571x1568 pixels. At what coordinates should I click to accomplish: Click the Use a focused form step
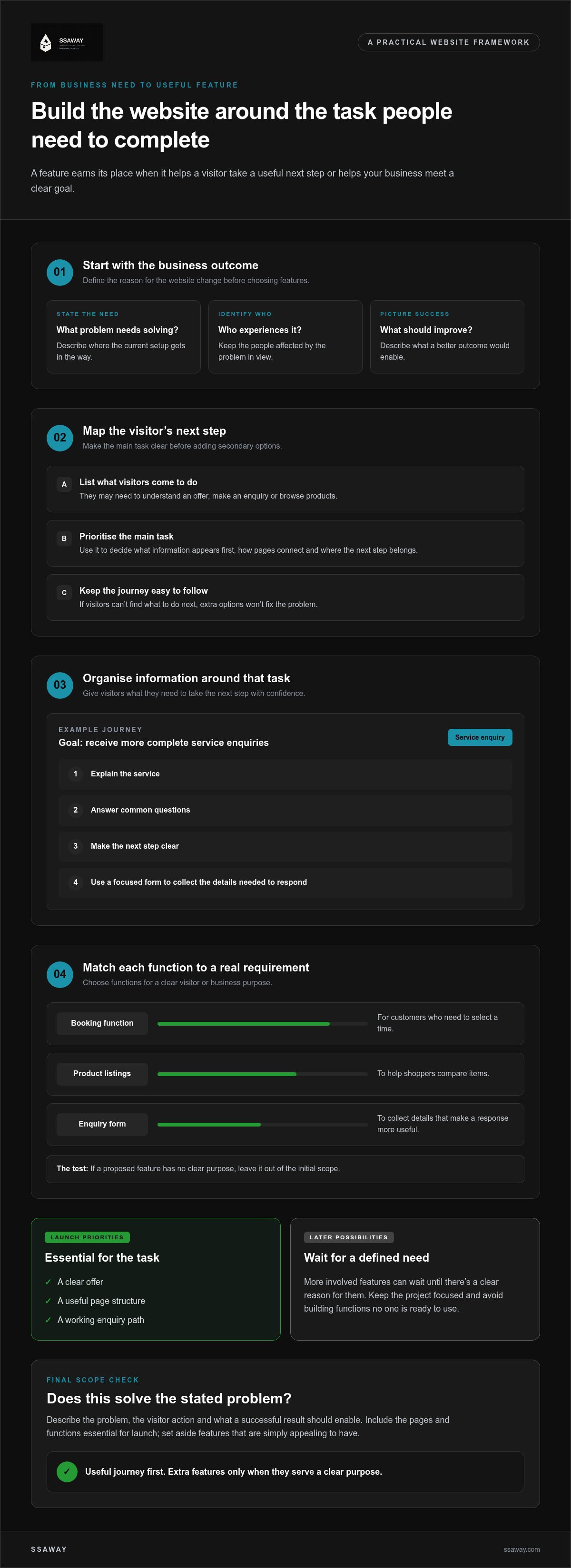coord(285,882)
